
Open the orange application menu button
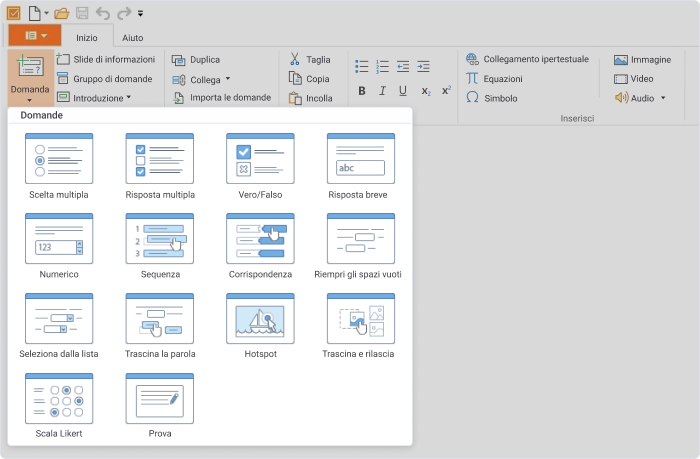(35, 36)
